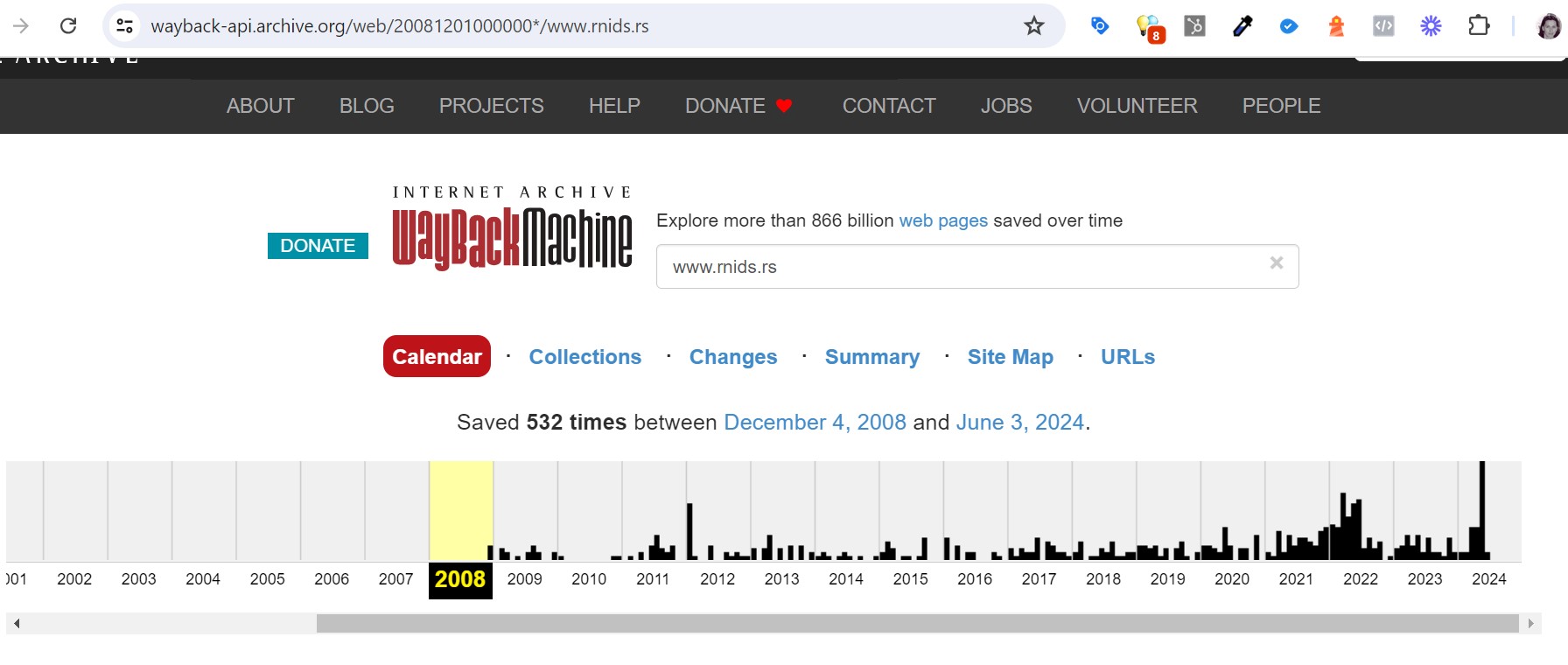Open the Chrome profile avatar
Screen dimensions: 1568x665
coord(1548,26)
